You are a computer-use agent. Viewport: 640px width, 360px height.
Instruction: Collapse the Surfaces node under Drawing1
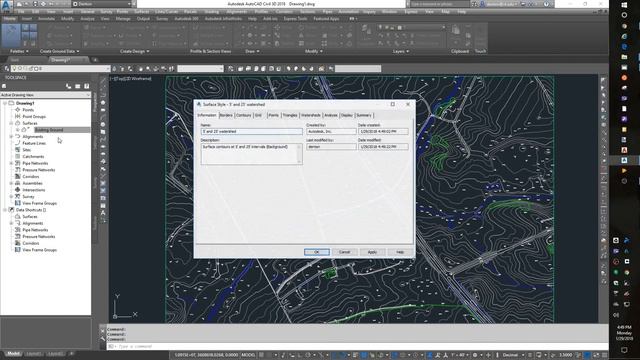click(11, 123)
